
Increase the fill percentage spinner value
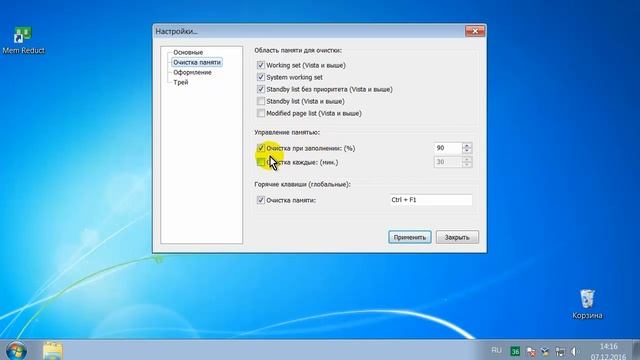click(x=467, y=145)
